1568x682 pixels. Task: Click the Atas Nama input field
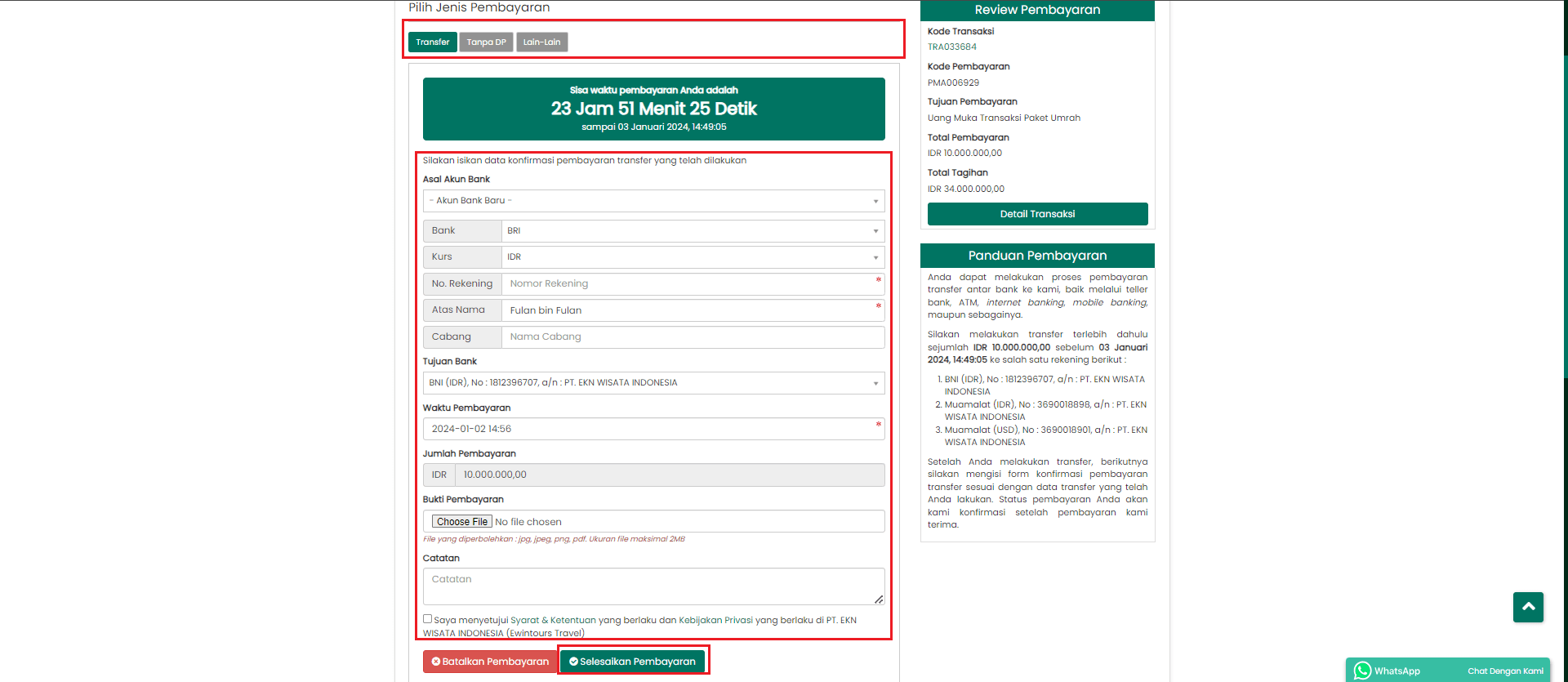click(690, 310)
